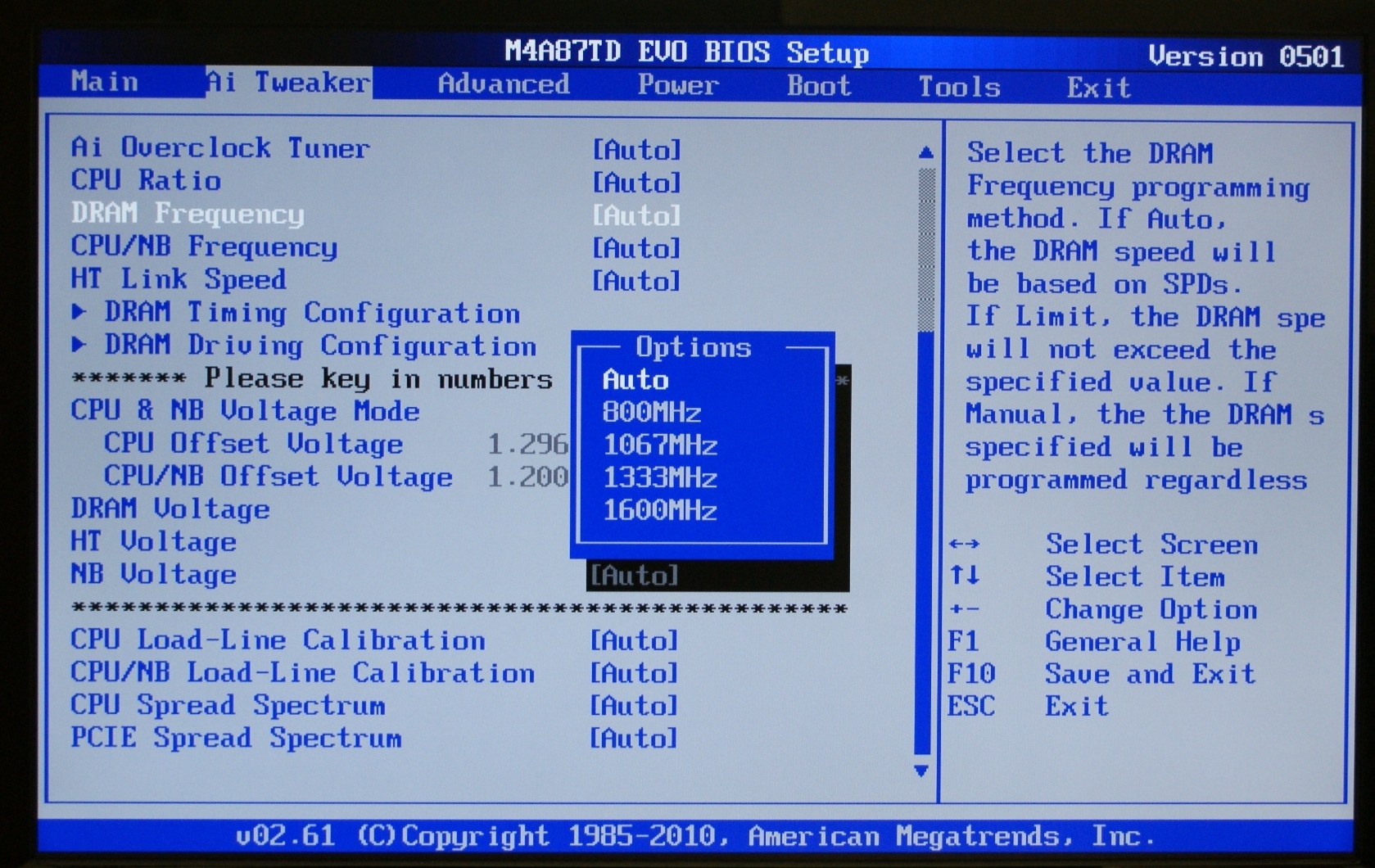Select the Ai Tweaker tab
Viewport: 1375px width, 868px height.
coord(288,82)
